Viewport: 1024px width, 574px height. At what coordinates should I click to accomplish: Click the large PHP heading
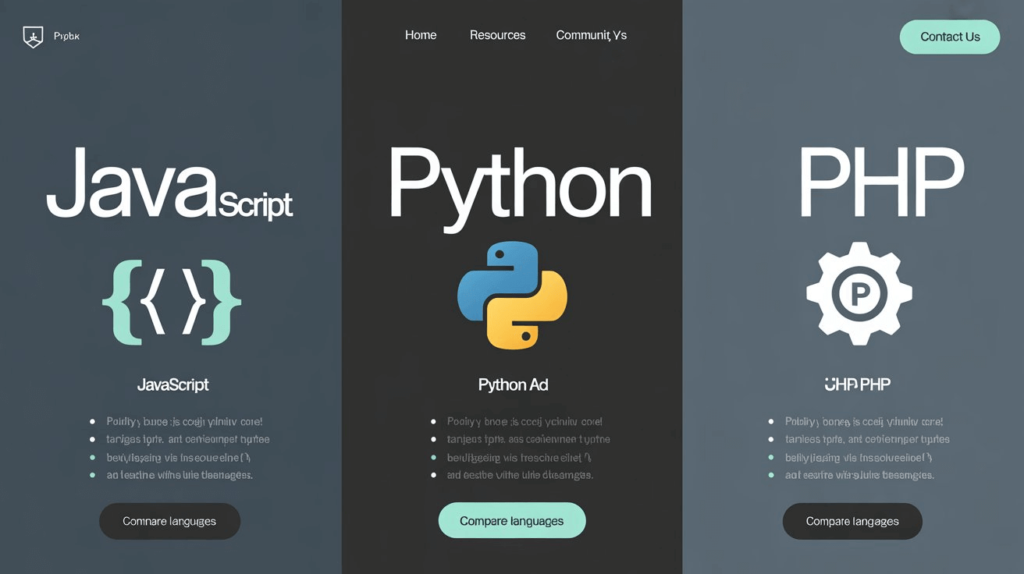click(881, 182)
